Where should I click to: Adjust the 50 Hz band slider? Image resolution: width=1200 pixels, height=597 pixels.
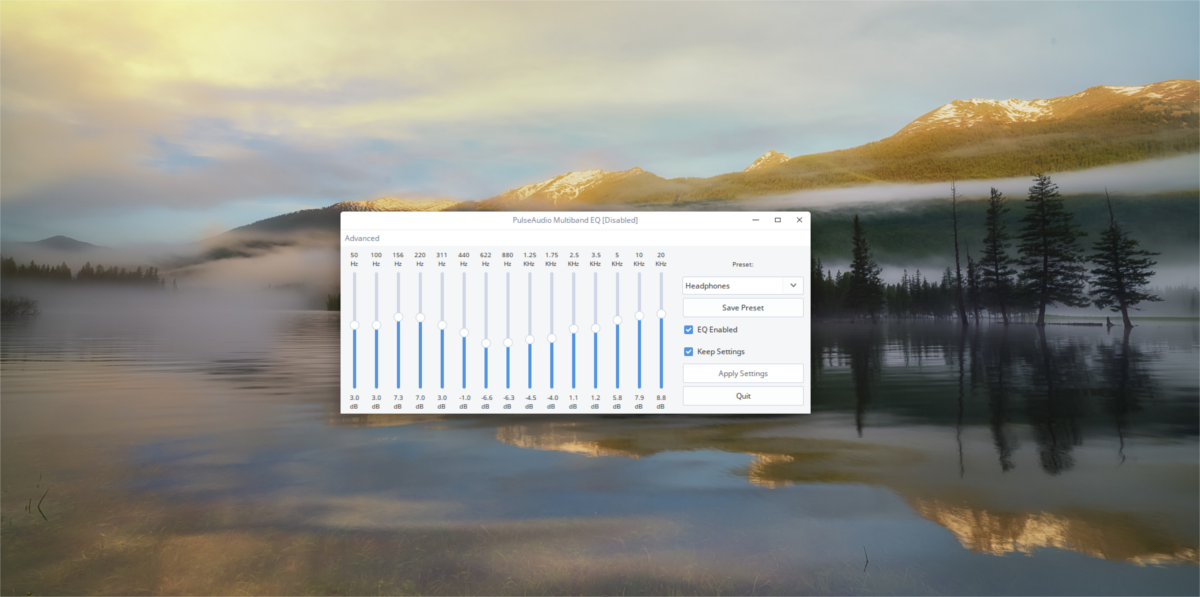click(x=354, y=325)
